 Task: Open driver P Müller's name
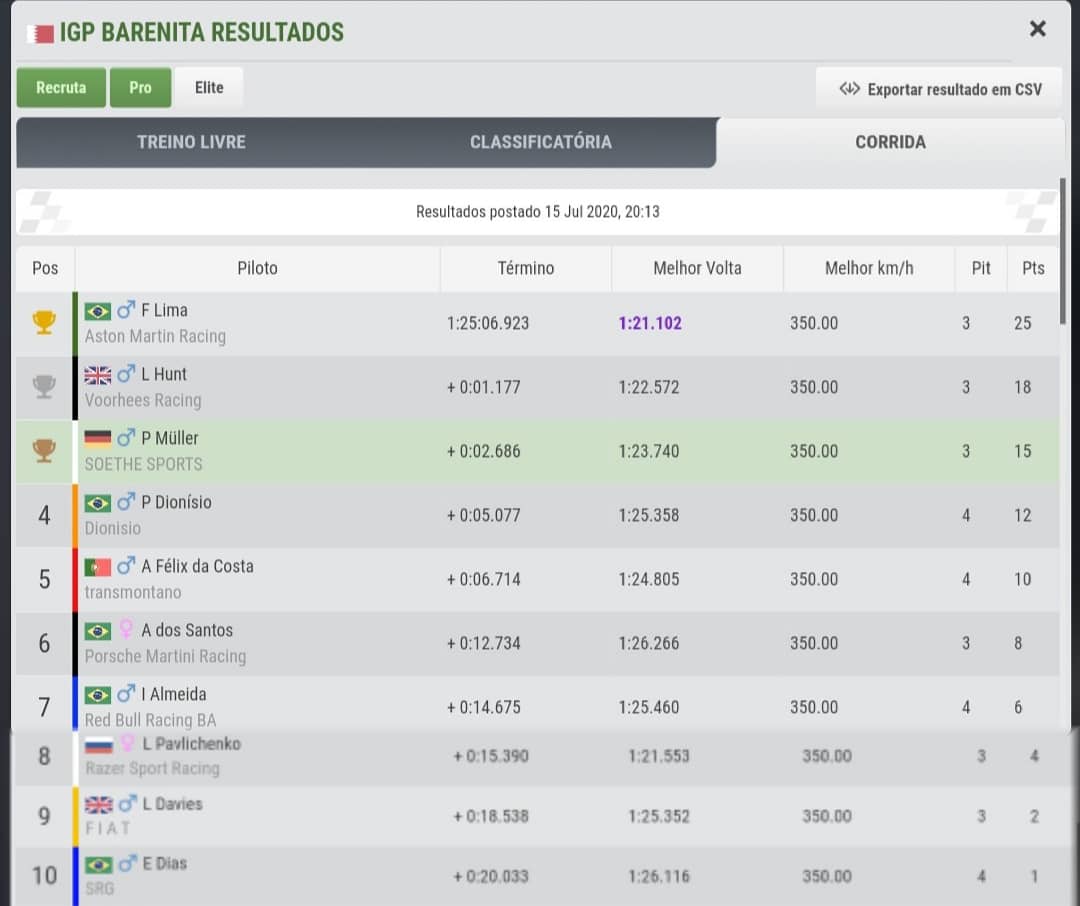tap(169, 438)
